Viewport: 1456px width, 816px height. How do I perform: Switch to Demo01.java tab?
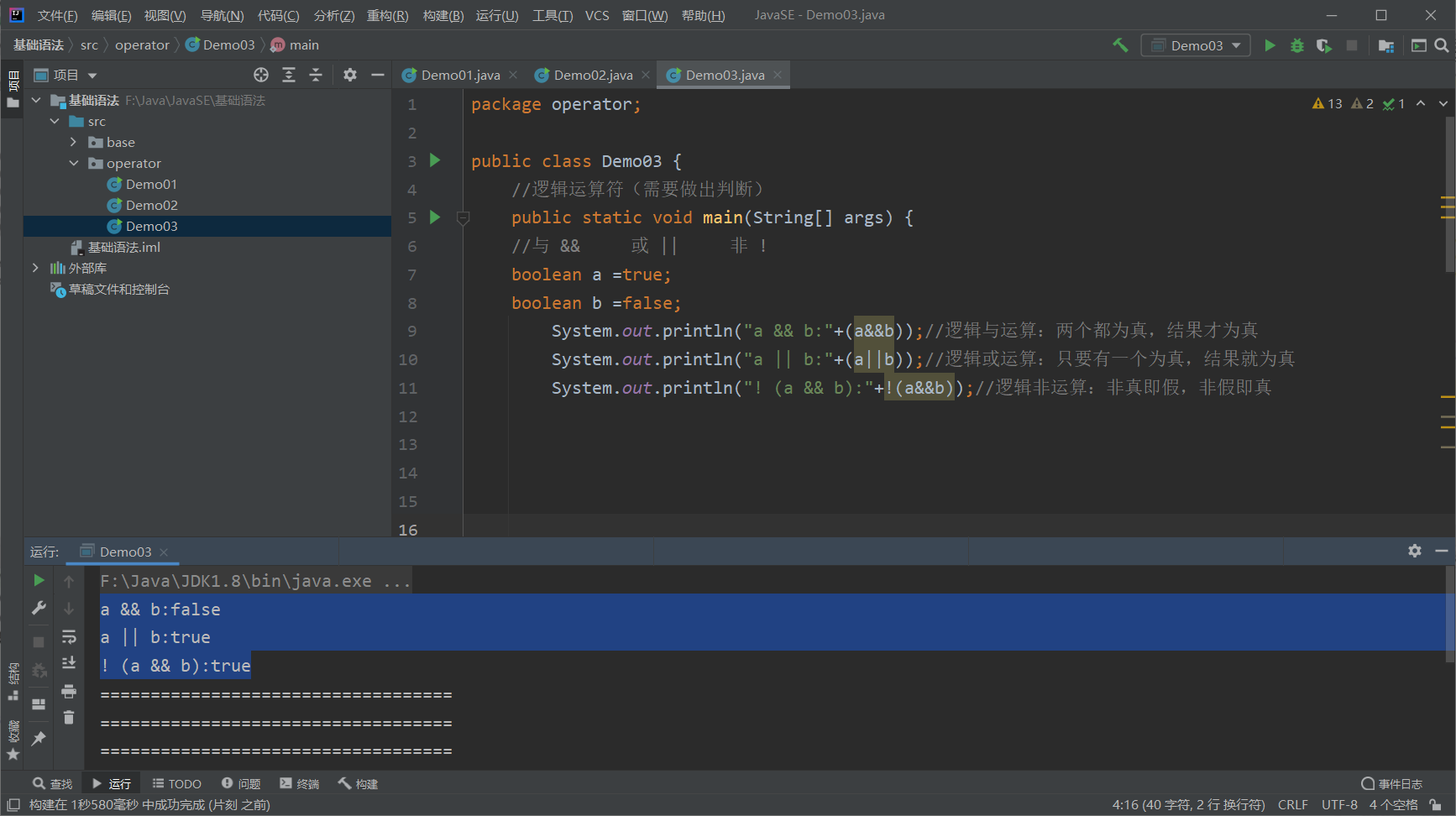(461, 75)
